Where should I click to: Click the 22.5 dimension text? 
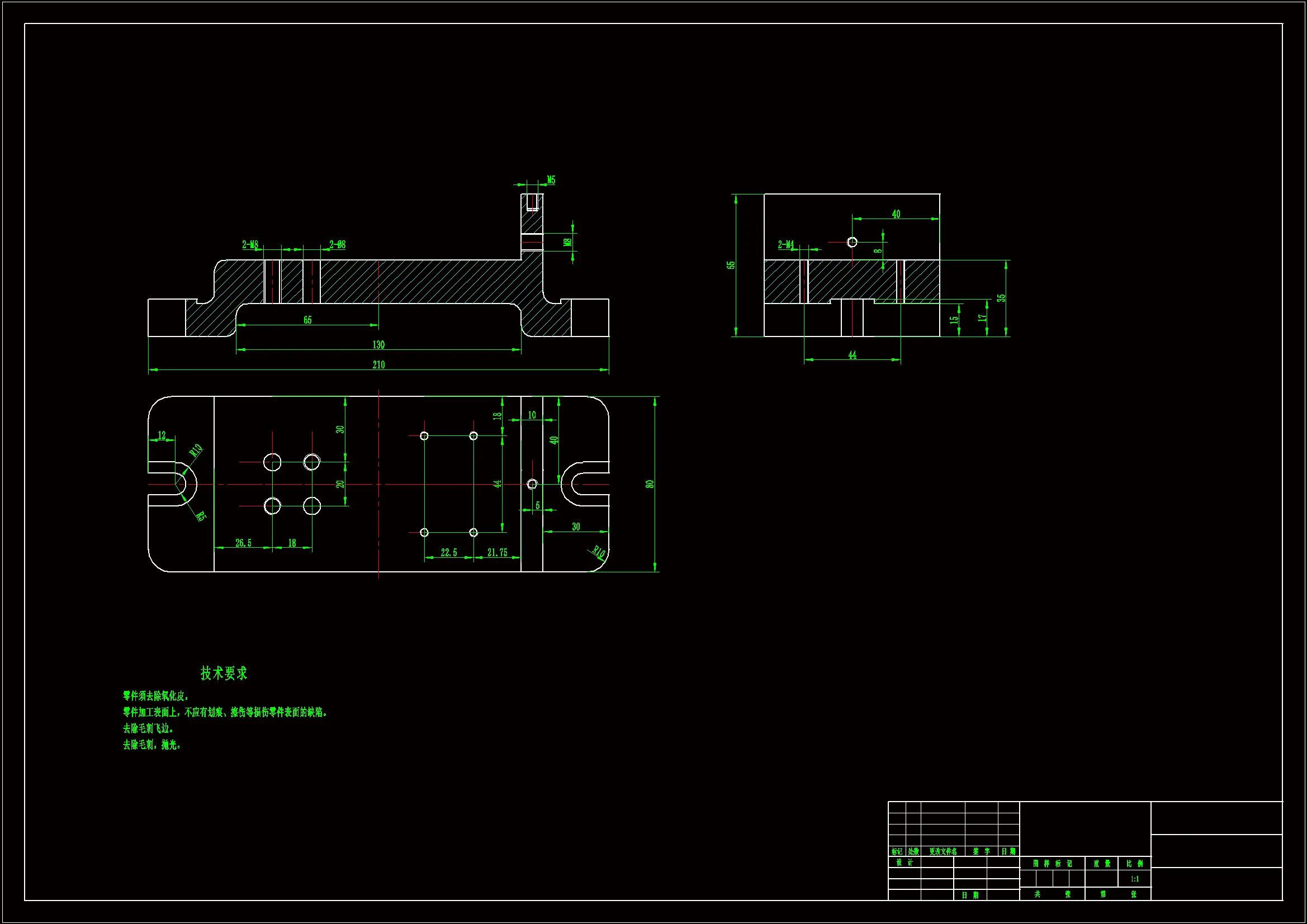pyautogui.click(x=448, y=553)
